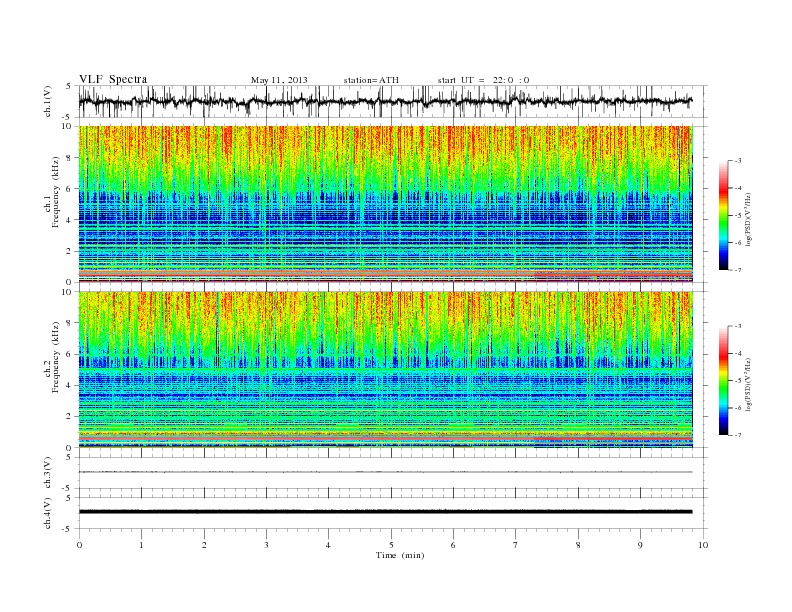Click time axis tick label "0"
Screen dimensions: 792x612
point(79,545)
